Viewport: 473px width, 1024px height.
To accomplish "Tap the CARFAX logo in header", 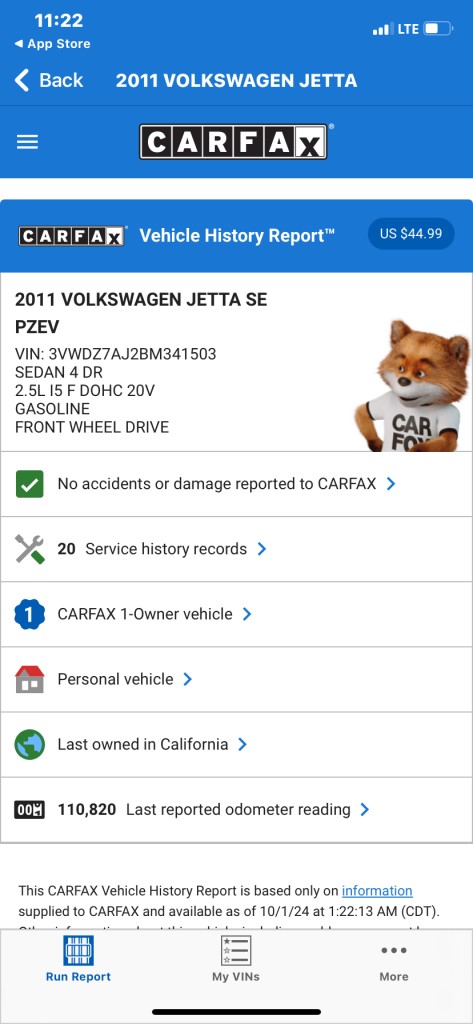I will tap(233, 142).
